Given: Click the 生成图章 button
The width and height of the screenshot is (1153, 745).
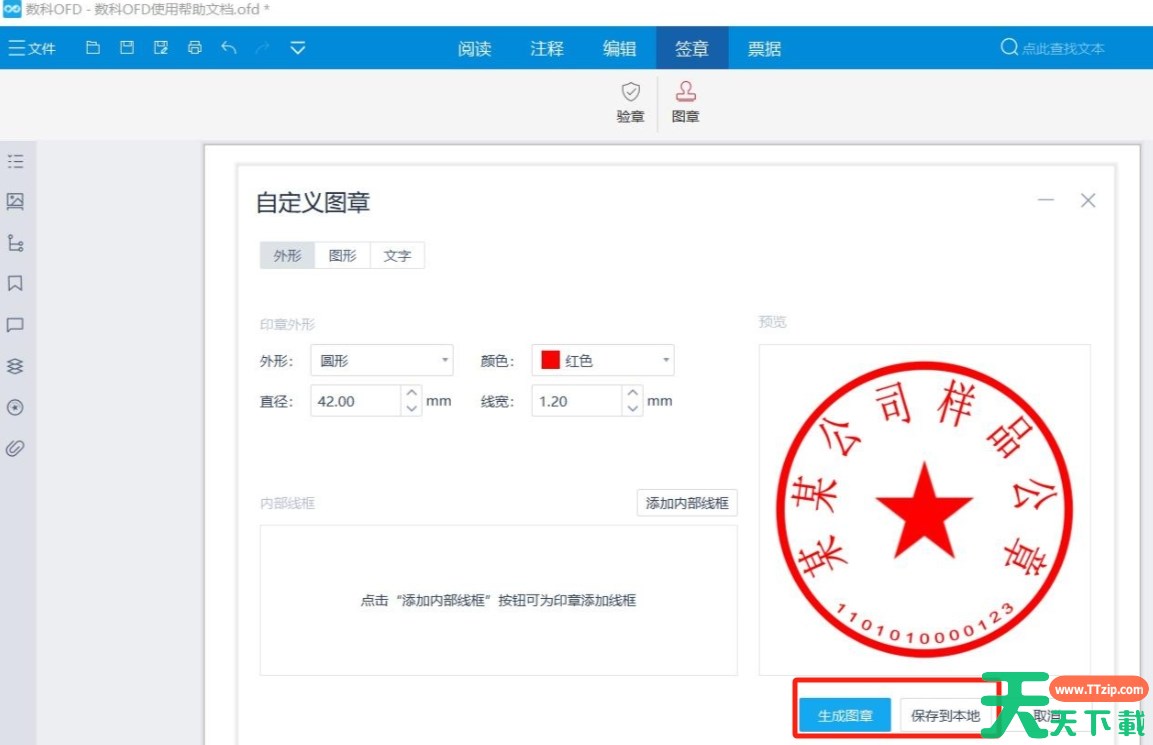Looking at the screenshot, I should click(845, 716).
